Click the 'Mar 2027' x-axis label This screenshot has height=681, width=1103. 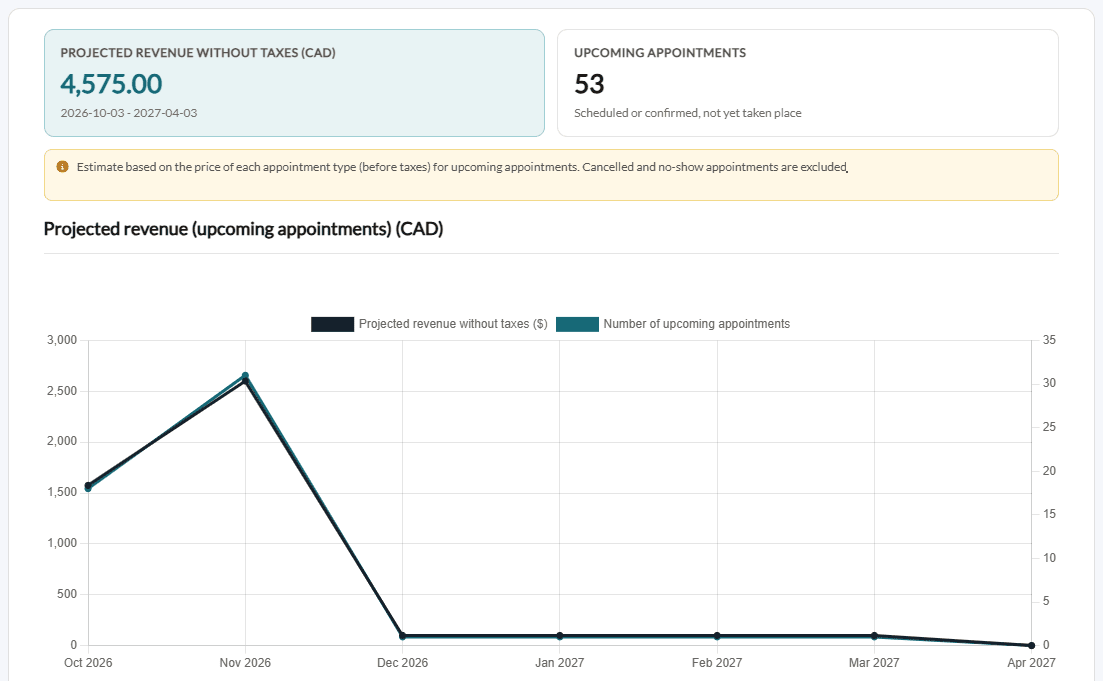tap(874, 663)
